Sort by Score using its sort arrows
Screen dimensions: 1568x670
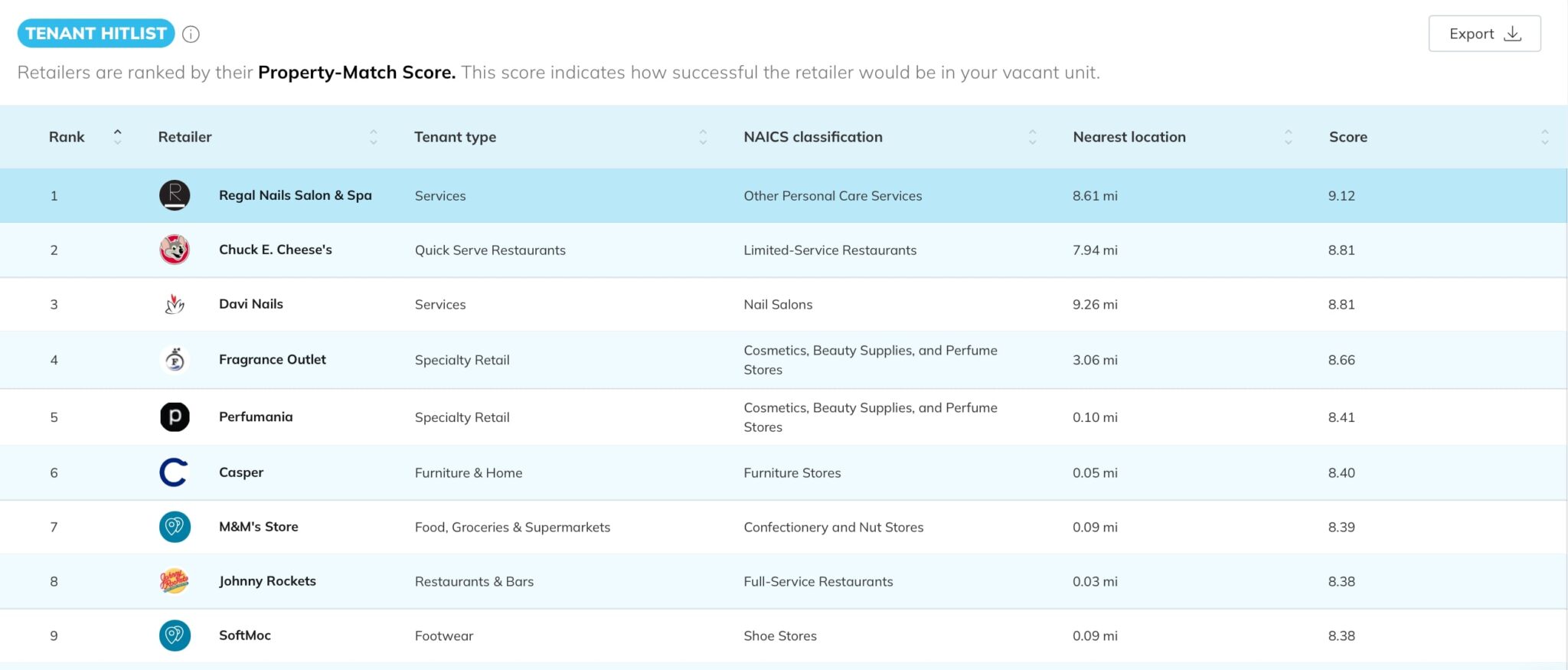pos(1544,137)
